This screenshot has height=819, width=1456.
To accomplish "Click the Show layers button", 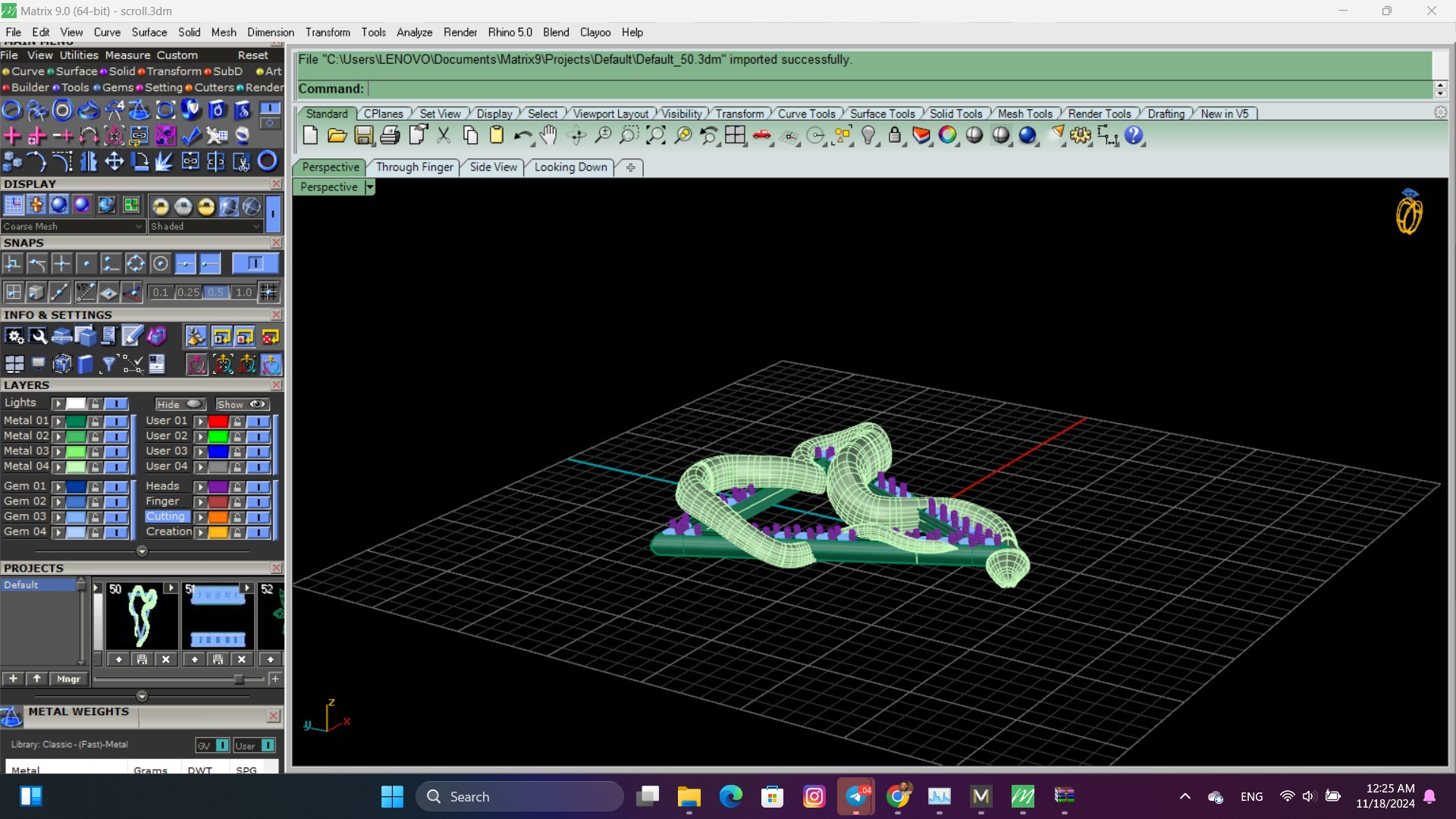I will click(242, 404).
